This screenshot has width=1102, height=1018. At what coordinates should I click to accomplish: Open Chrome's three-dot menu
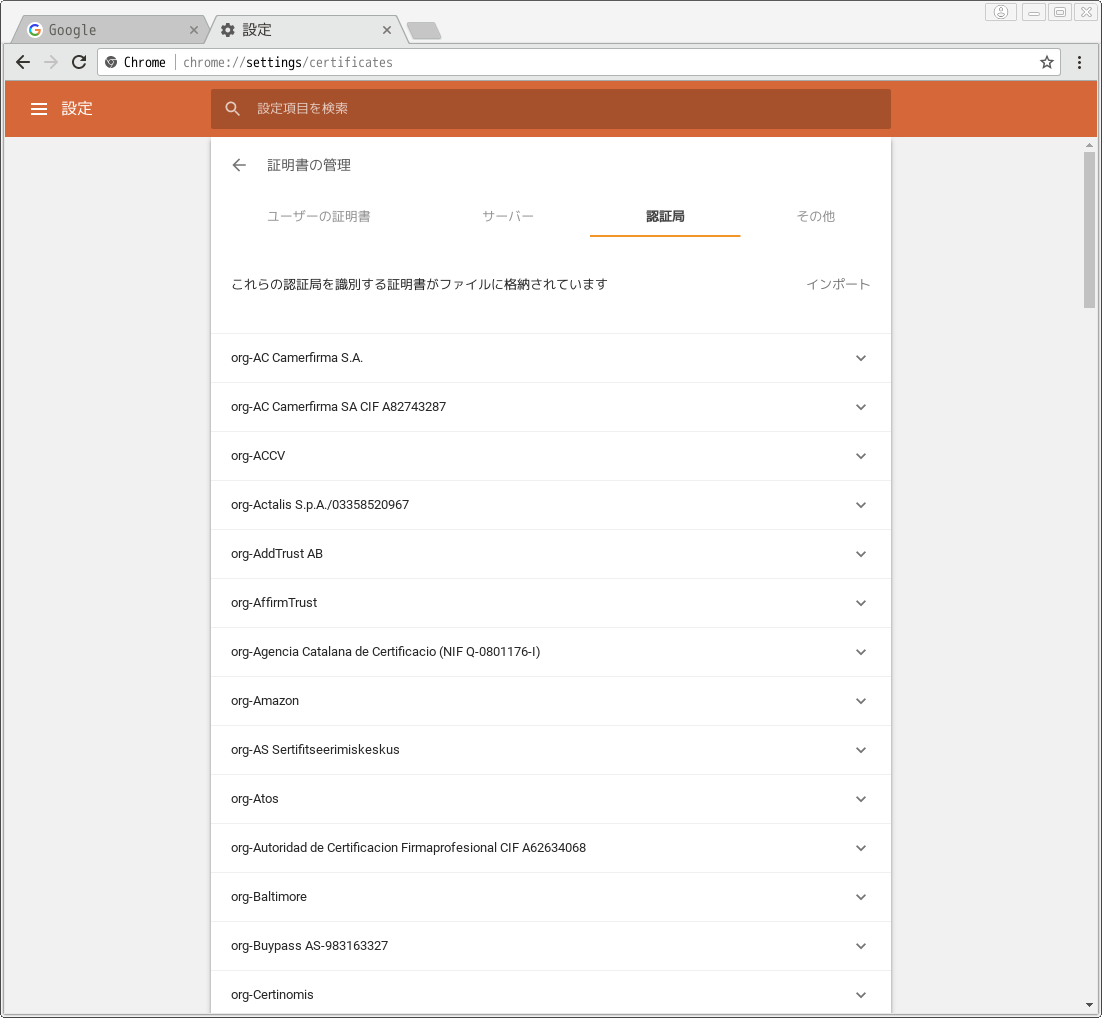coord(1079,62)
